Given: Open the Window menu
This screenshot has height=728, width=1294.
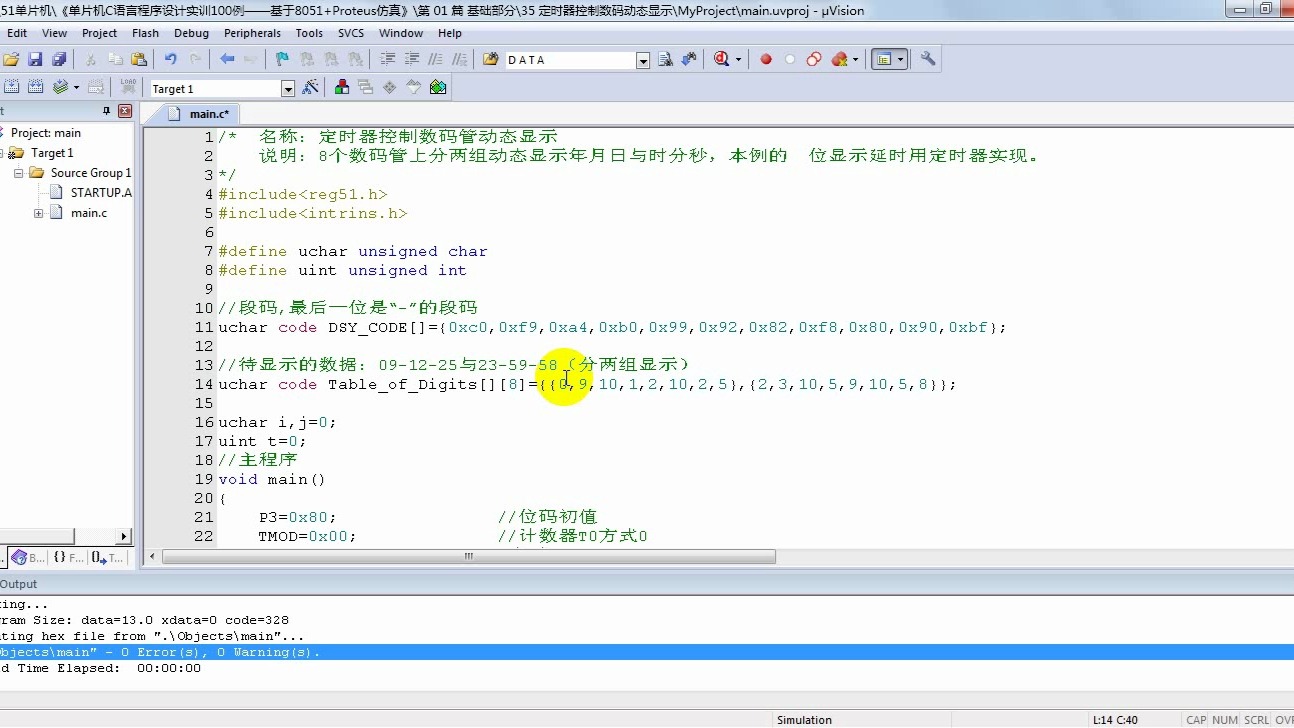Looking at the screenshot, I should point(401,33).
